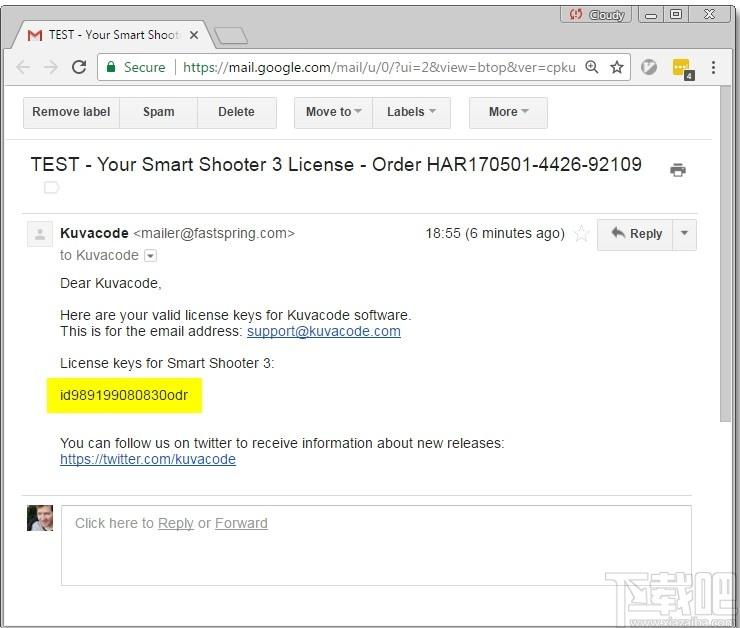Viewport: 740px width, 628px height.
Task: Open the Move to dropdown
Action: (x=333, y=112)
